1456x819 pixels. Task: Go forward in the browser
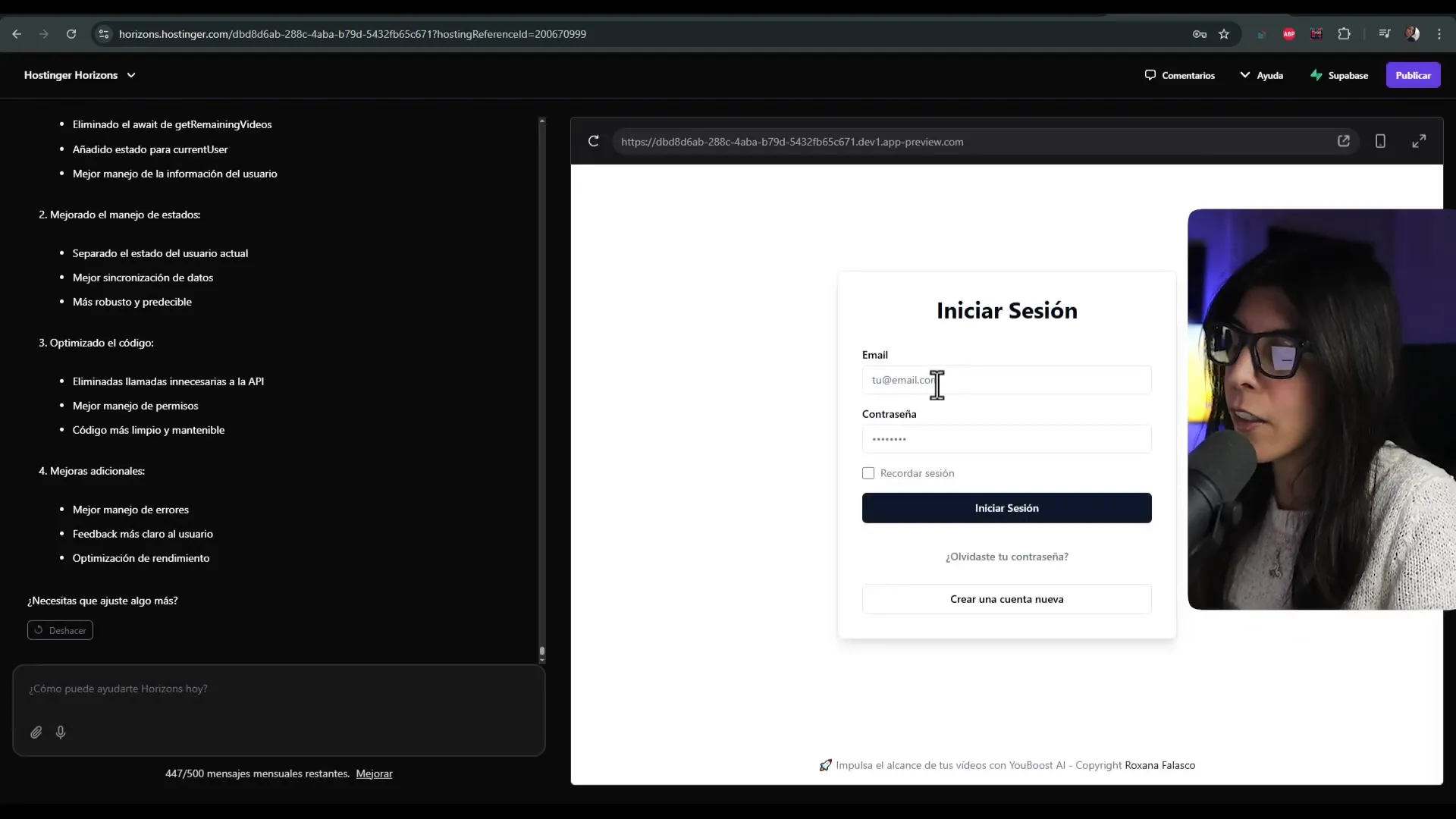[44, 34]
